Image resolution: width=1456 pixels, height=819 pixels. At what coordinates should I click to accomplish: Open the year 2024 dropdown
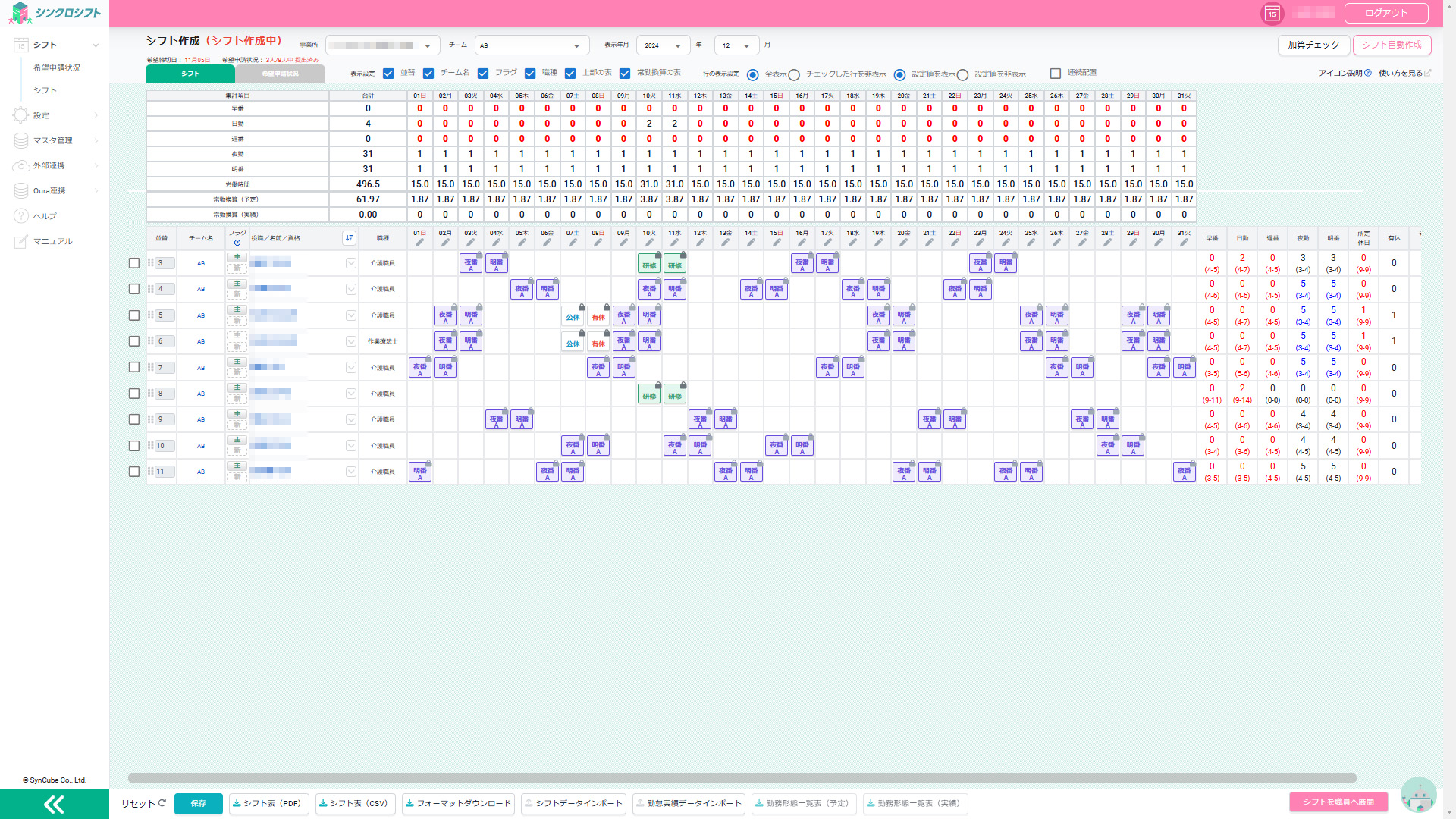(x=664, y=45)
